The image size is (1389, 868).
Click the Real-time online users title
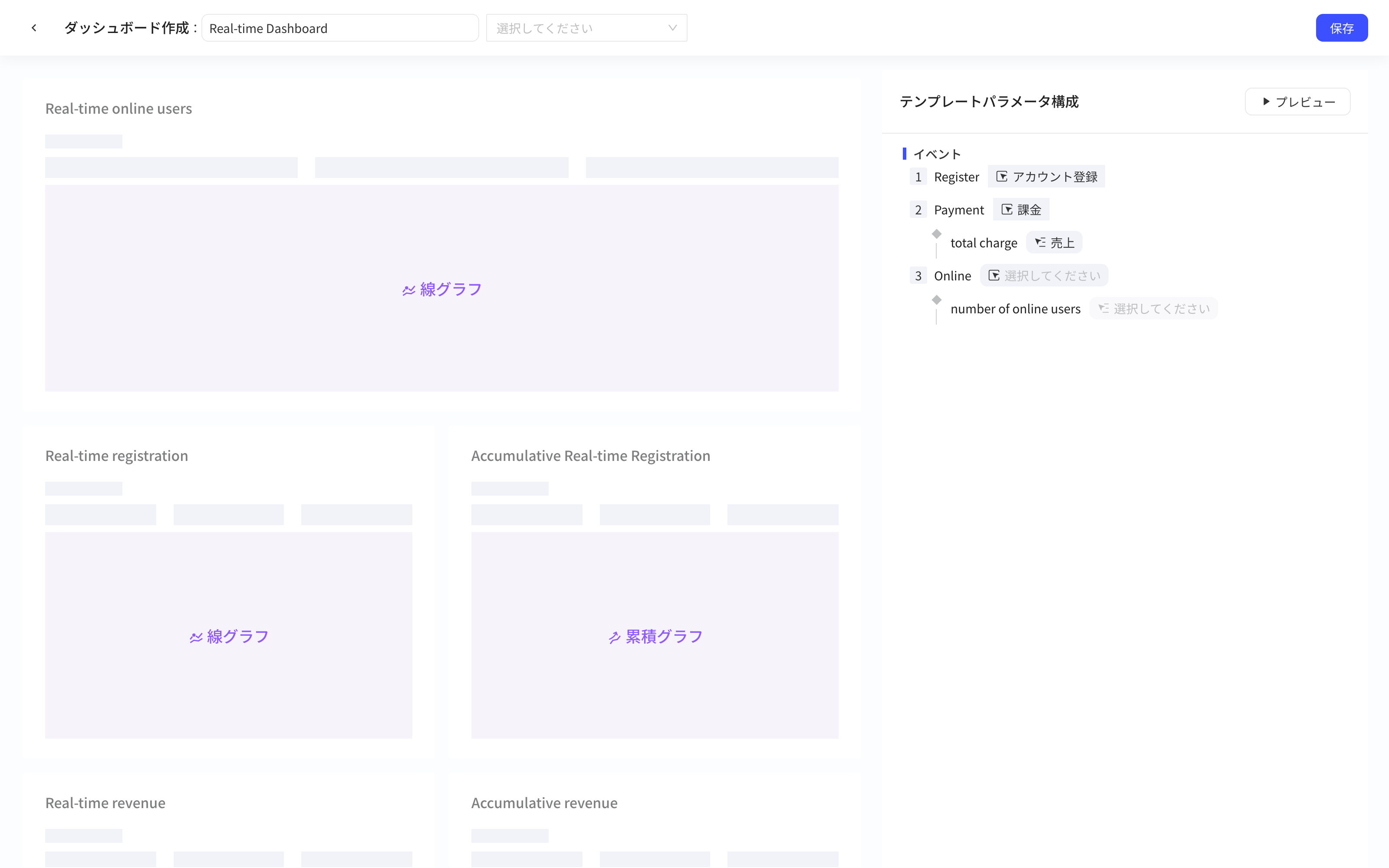coord(119,108)
